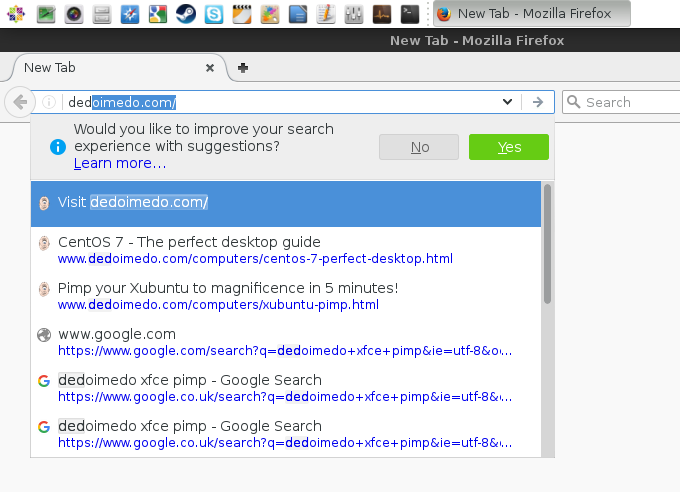Screen dimensions: 680x492
Task: Show site information icon in URL bar
Action: coord(49,102)
